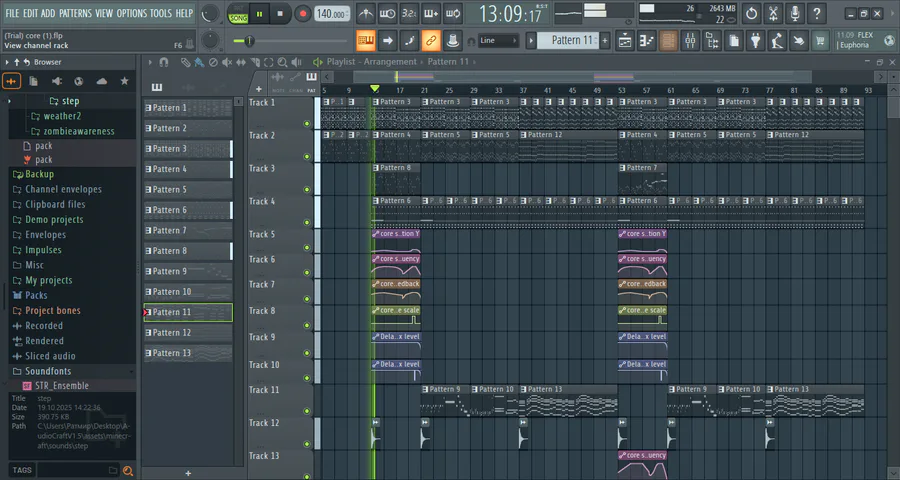Add a new pattern with the plus button
This screenshot has height=480, width=900.
tap(604, 40)
